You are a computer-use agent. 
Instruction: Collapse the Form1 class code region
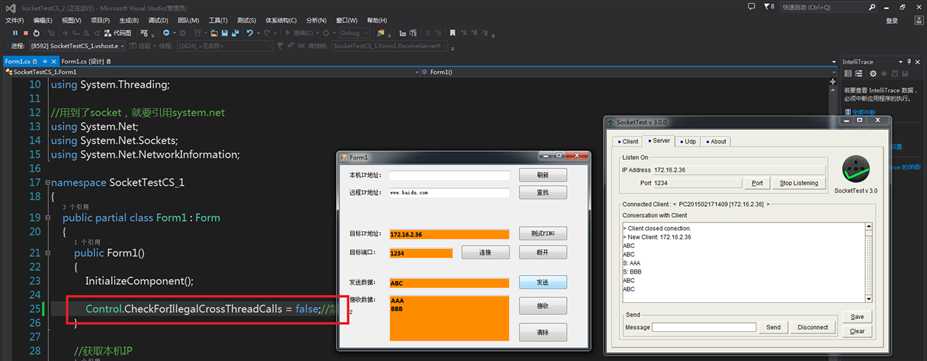[47, 218]
